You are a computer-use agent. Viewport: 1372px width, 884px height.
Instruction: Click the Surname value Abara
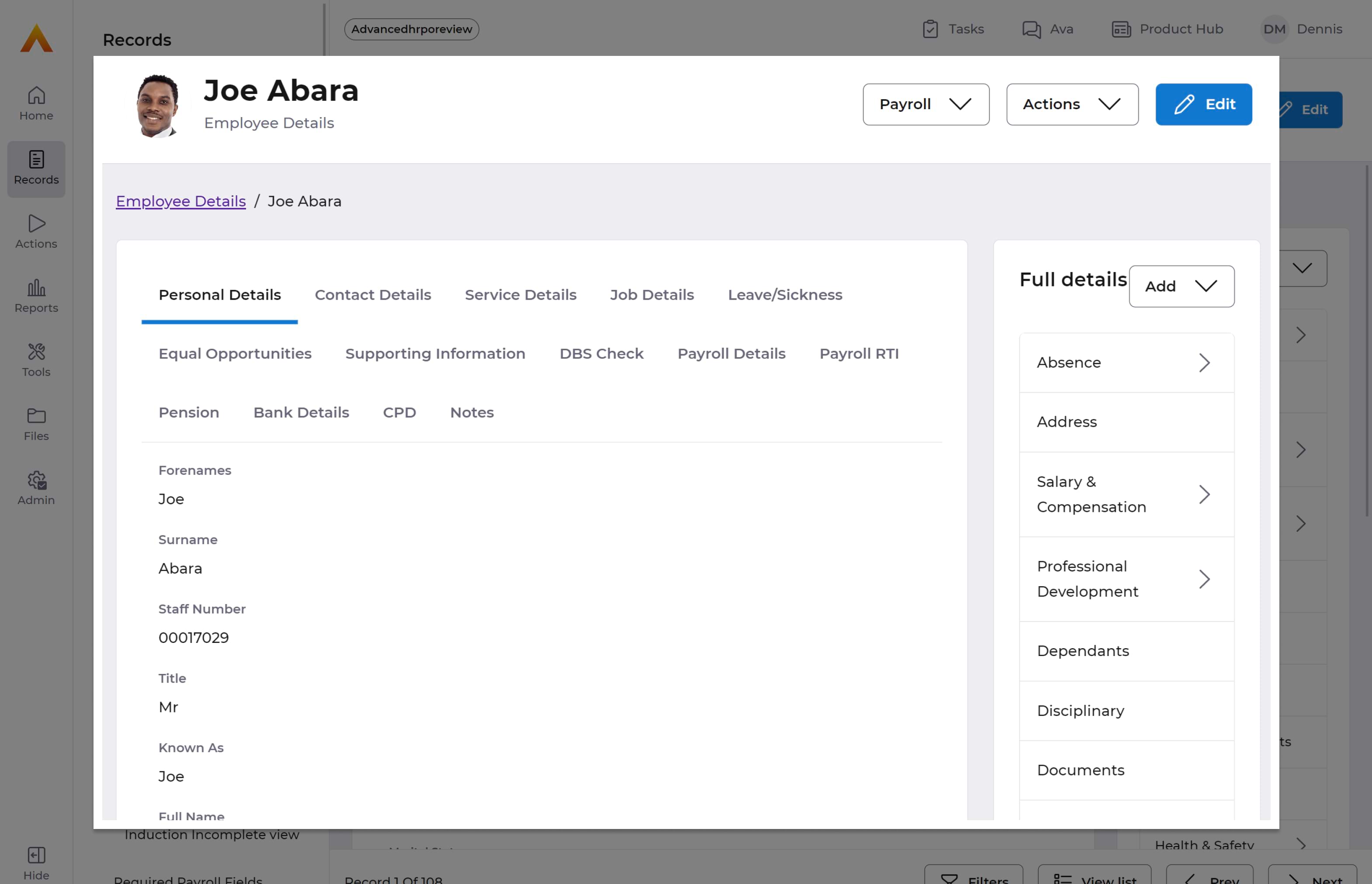[x=180, y=568]
